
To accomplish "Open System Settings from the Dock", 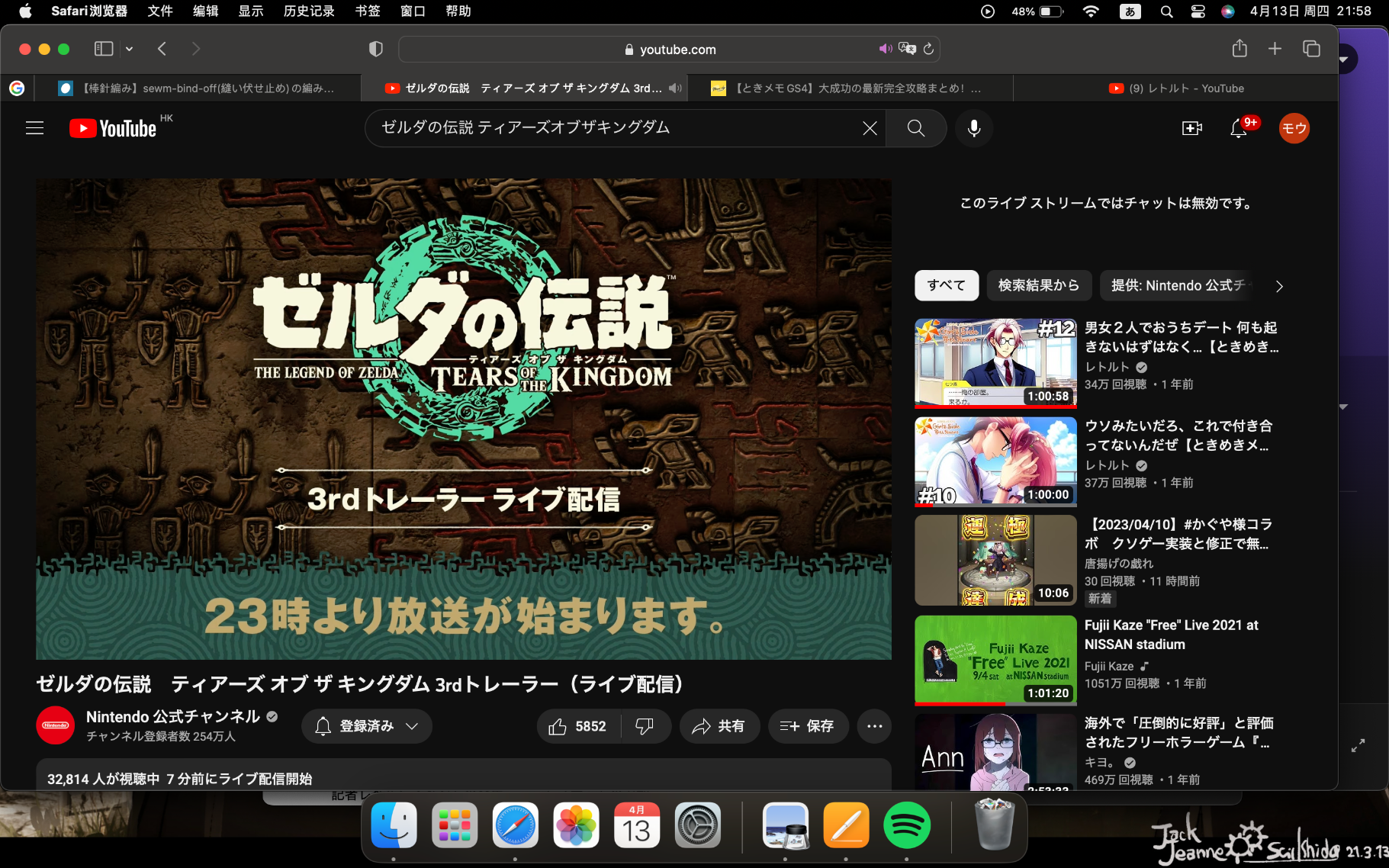I will (697, 825).
